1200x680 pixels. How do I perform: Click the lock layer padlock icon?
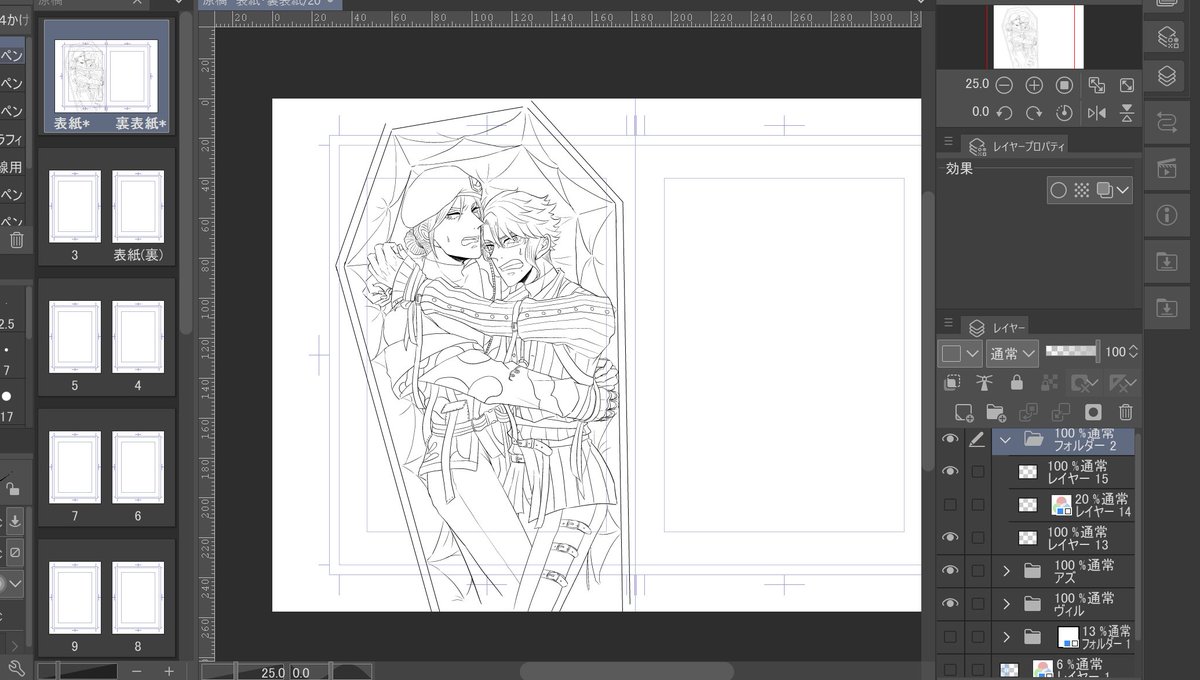(x=1016, y=382)
